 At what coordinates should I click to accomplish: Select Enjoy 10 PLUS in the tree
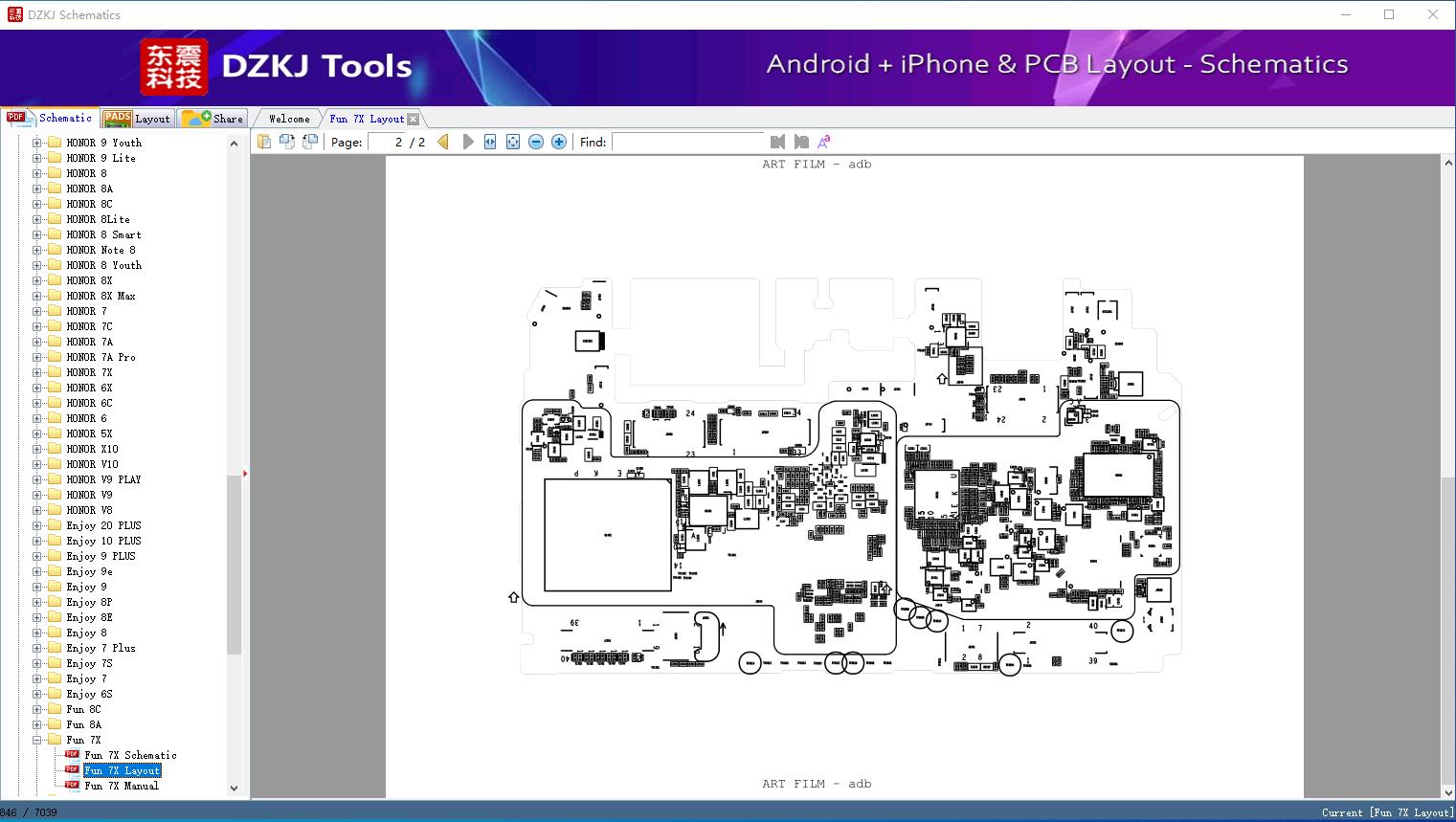pos(103,541)
